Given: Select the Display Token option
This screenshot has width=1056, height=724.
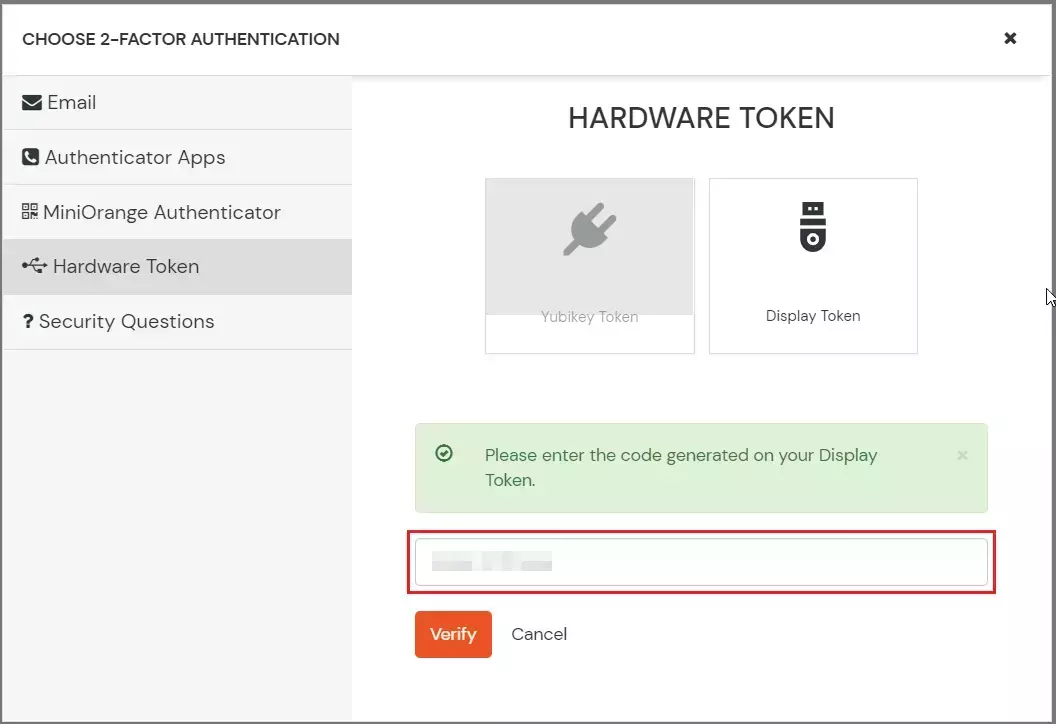Looking at the screenshot, I should point(813,265).
